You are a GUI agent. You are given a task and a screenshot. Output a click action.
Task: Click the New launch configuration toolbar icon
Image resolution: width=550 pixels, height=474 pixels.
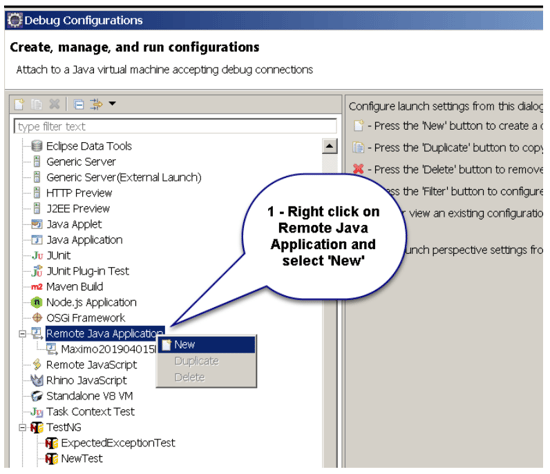(19, 104)
